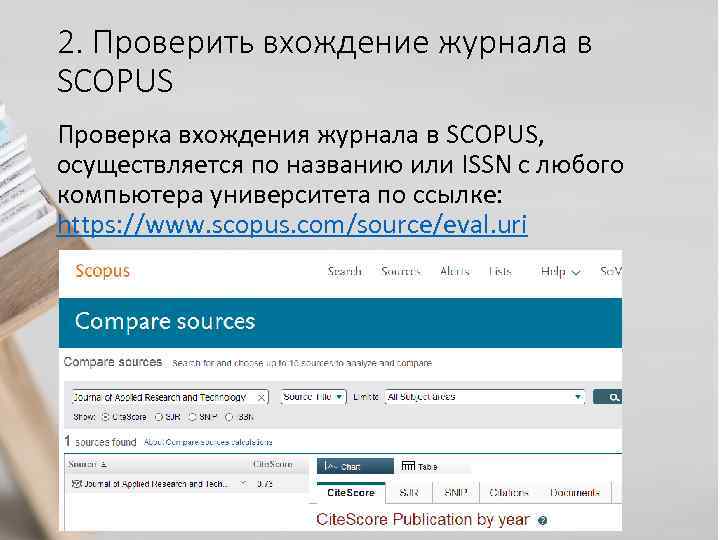The image size is (720, 540).
Task: Click help icon next to CiteScore Publication
Action: 542,521
